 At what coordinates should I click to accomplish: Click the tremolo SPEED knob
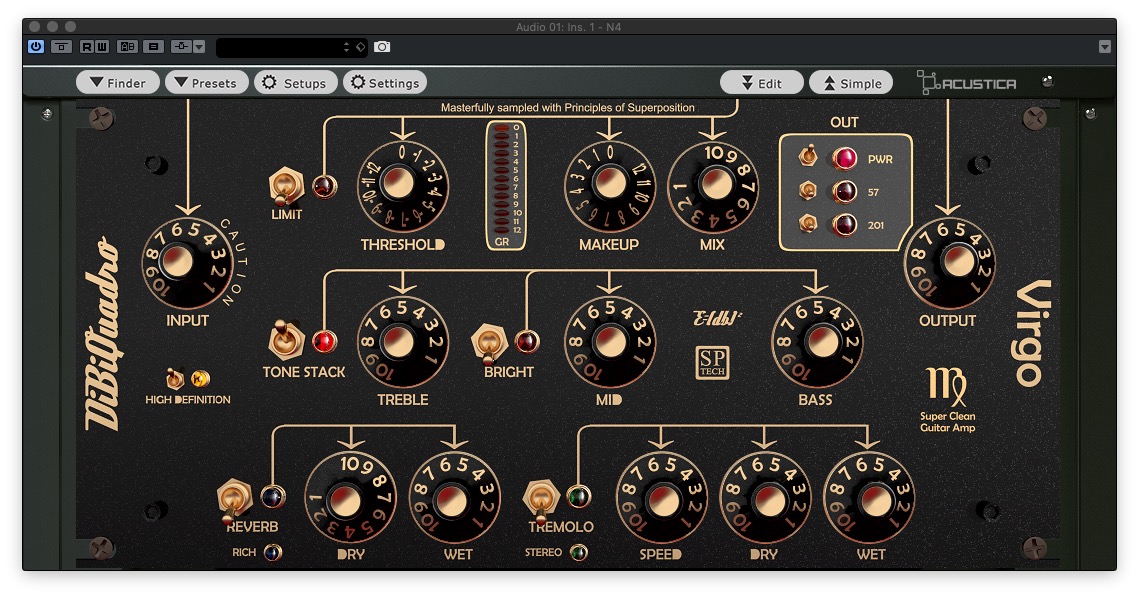click(661, 498)
